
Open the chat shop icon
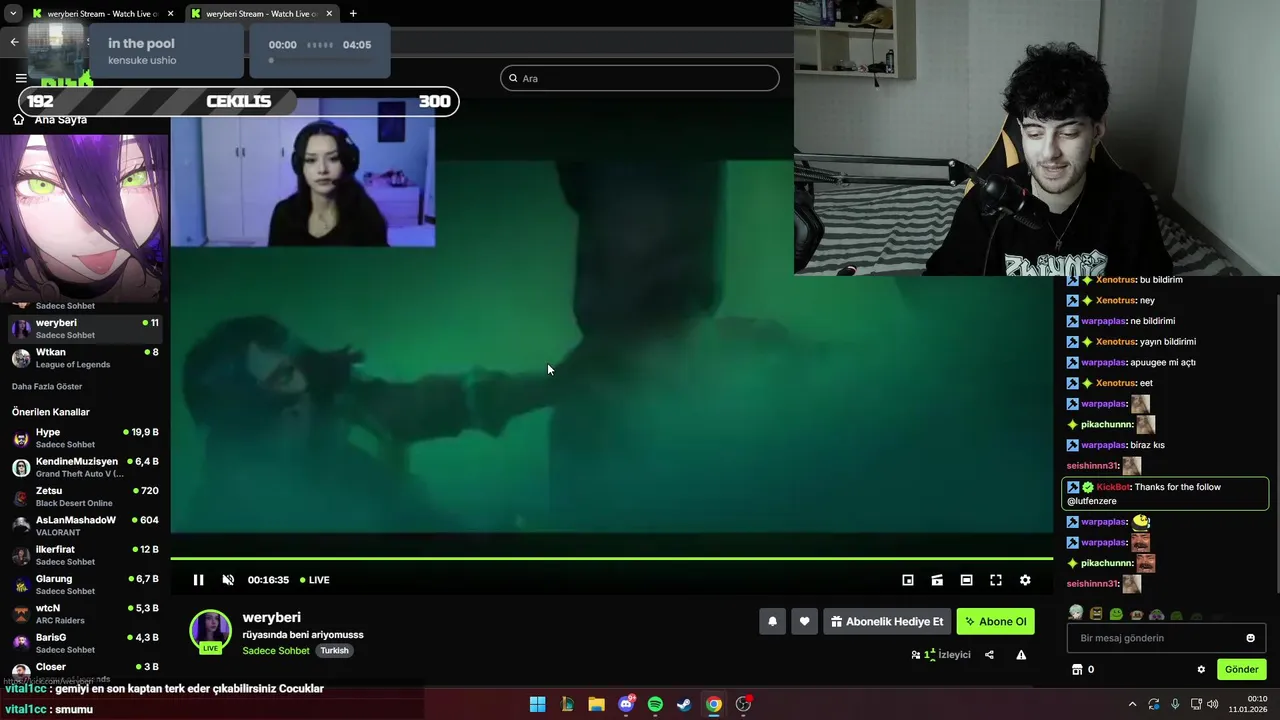point(1077,669)
